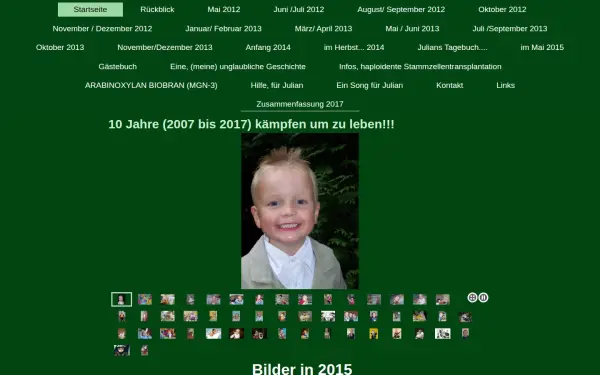Open November / Dezember 2012 page

[x=102, y=29]
